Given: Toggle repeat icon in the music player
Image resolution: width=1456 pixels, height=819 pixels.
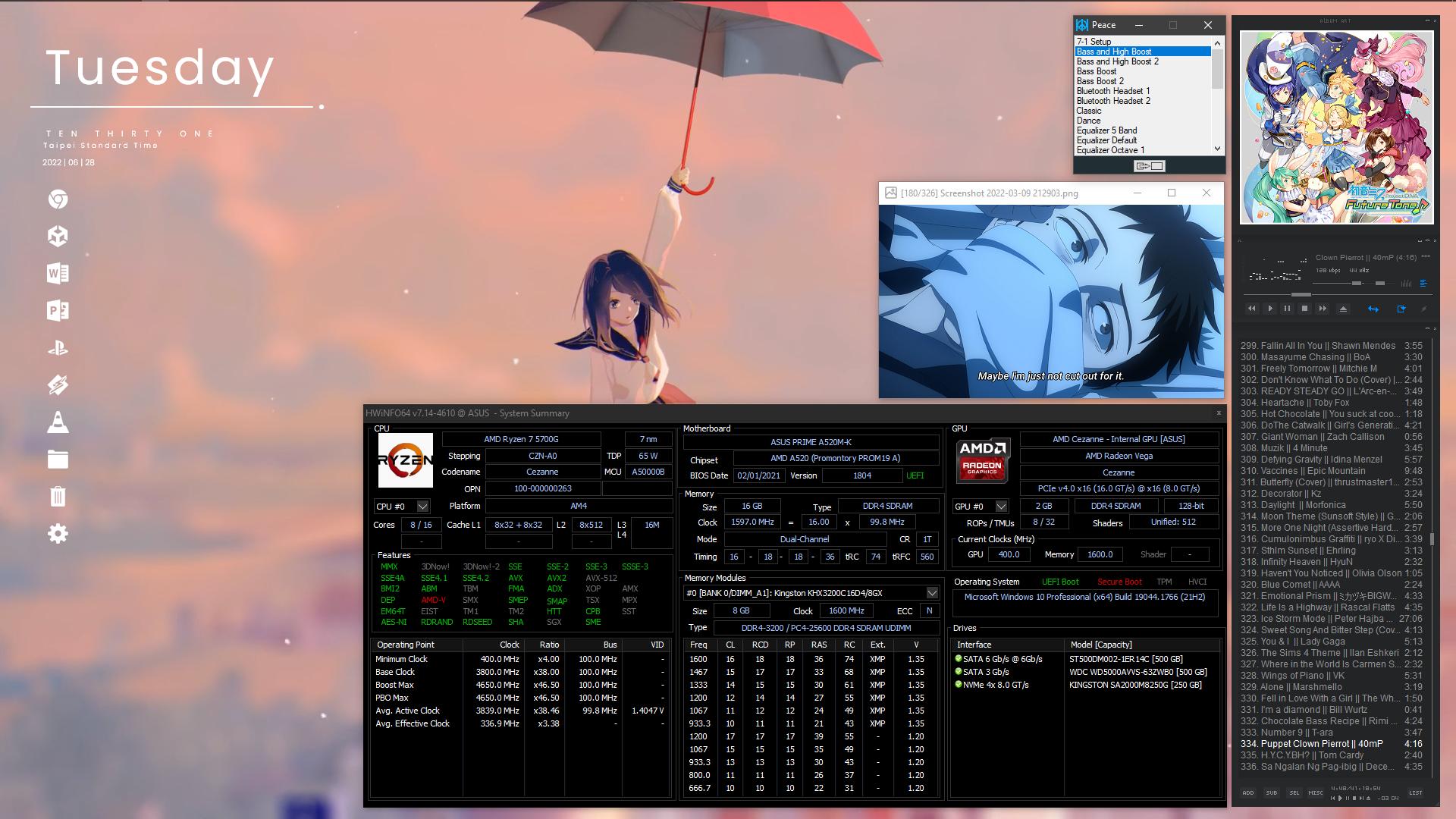Looking at the screenshot, I should click(1401, 309).
